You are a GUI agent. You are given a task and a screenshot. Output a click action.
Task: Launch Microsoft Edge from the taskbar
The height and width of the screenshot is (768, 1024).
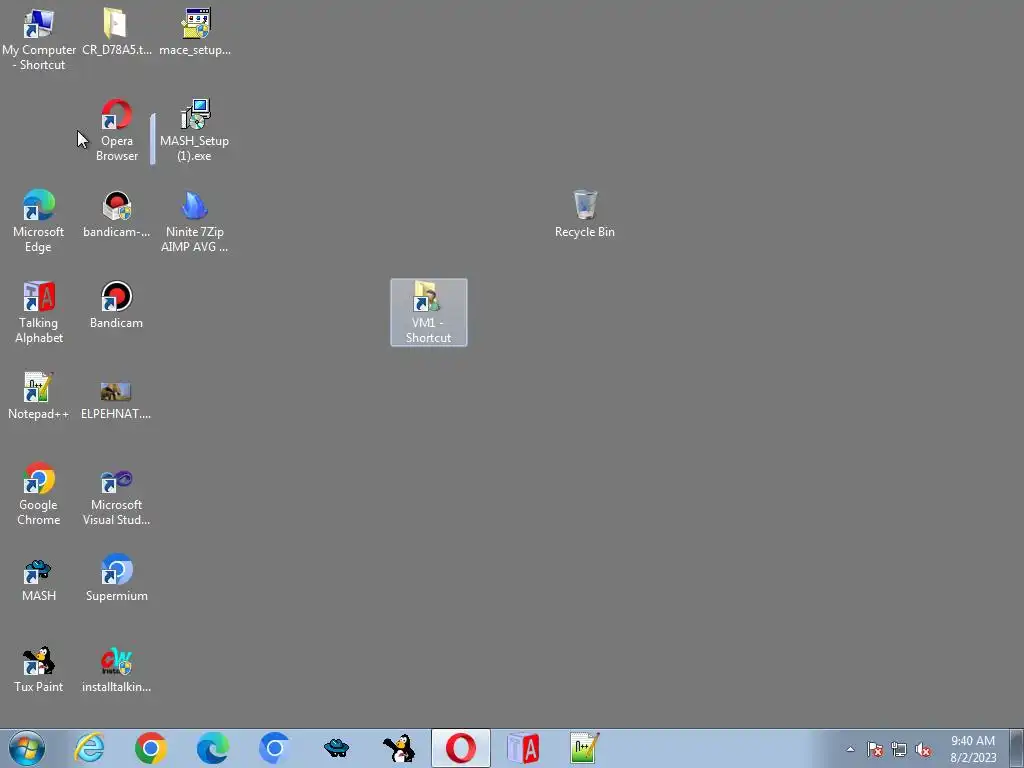point(213,748)
